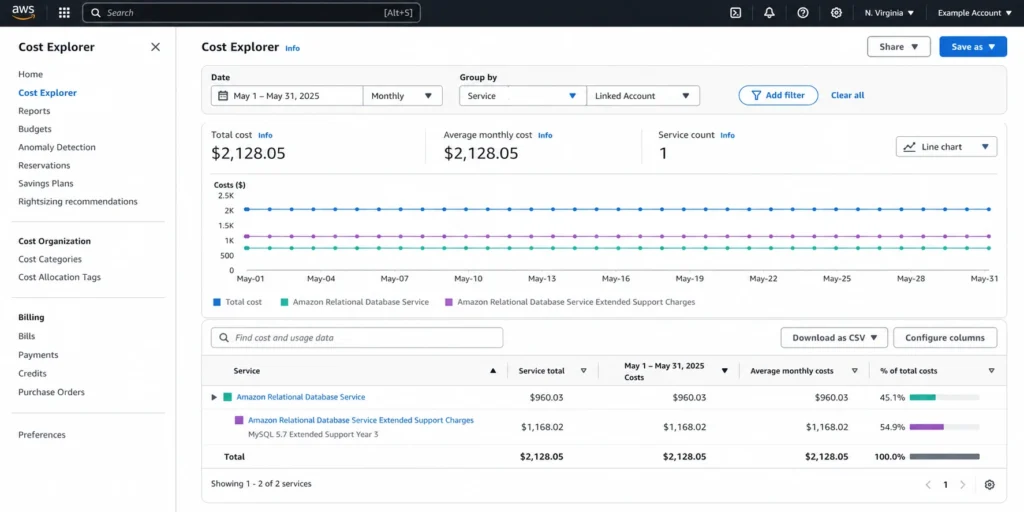Viewport: 1024px width, 512px height.
Task: Click the magnifier in Find cost and usage data
Action: (224, 338)
